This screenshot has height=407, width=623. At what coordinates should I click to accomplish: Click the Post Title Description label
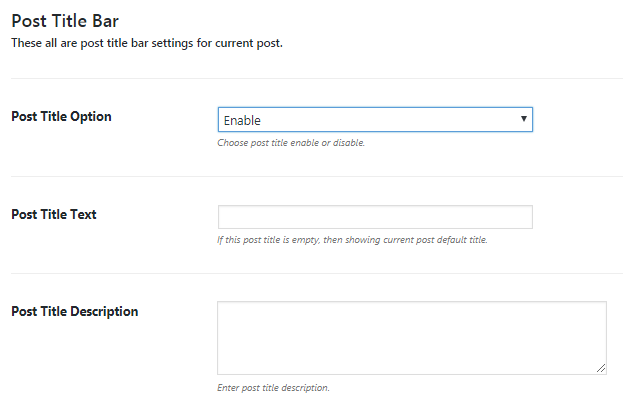point(74,311)
